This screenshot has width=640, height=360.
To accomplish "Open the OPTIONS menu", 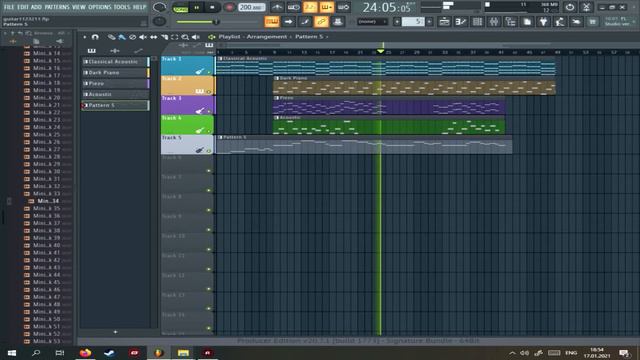I will click(x=100, y=7).
